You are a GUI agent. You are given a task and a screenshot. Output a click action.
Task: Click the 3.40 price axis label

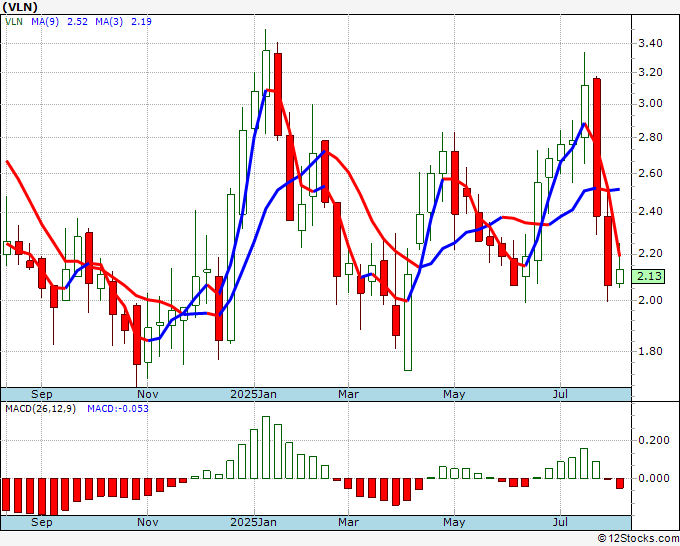click(x=650, y=43)
